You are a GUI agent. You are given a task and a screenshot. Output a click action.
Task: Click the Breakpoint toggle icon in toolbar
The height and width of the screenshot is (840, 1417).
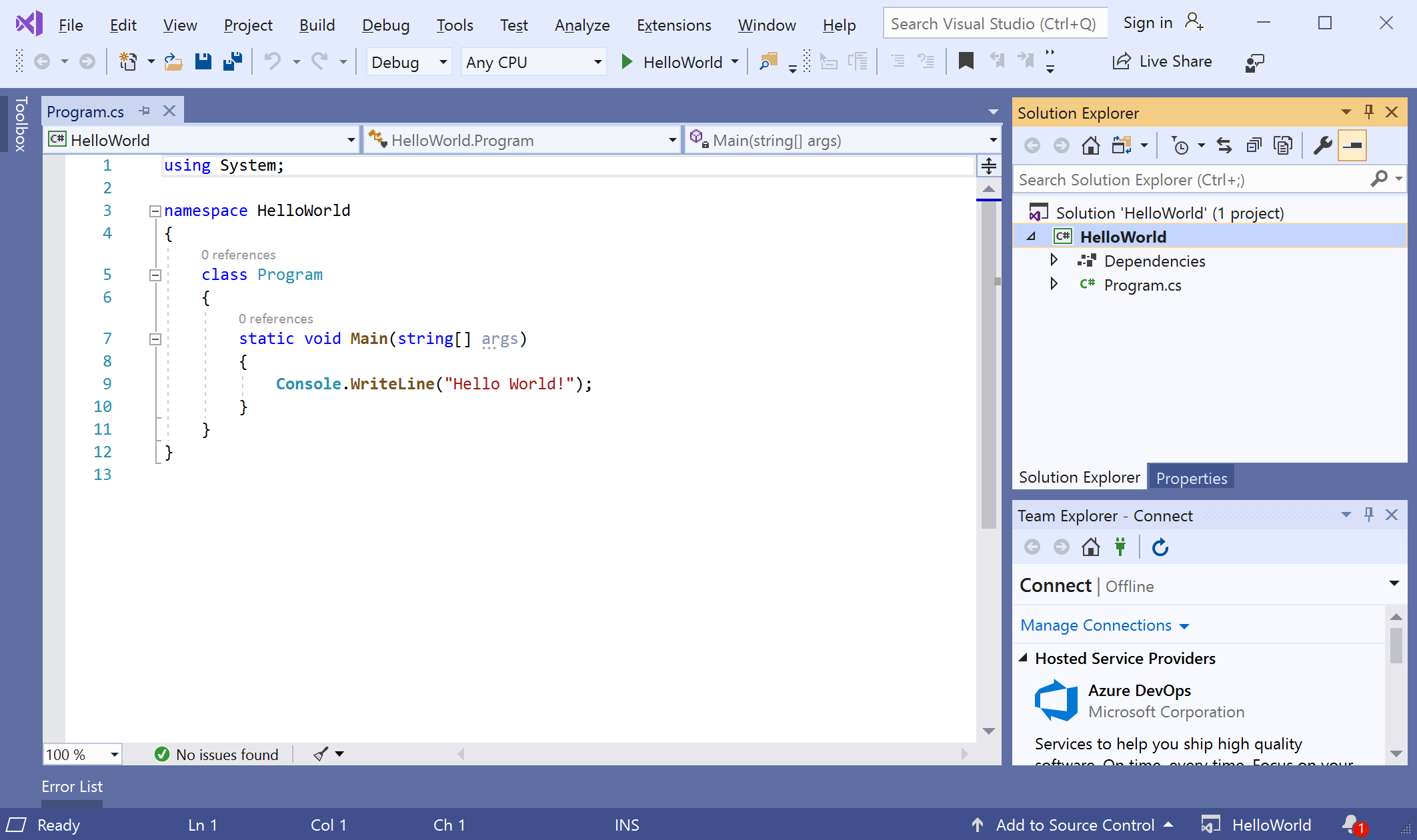pyautogui.click(x=964, y=62)
